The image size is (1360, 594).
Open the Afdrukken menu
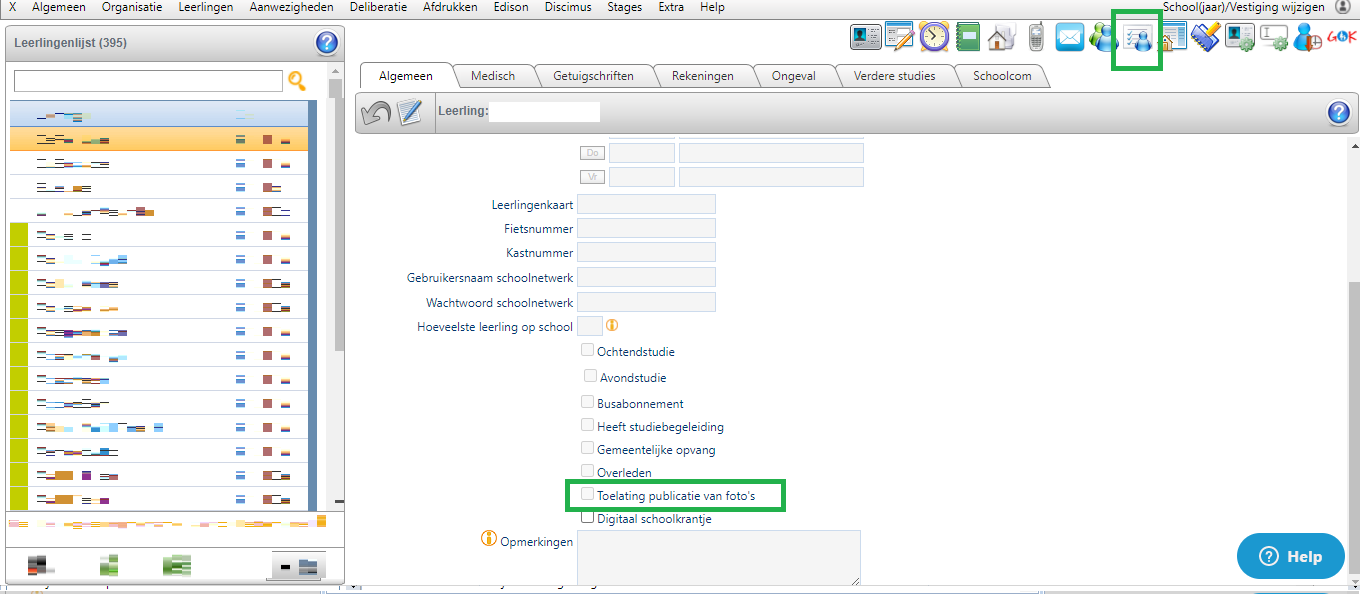coord(451,7)
